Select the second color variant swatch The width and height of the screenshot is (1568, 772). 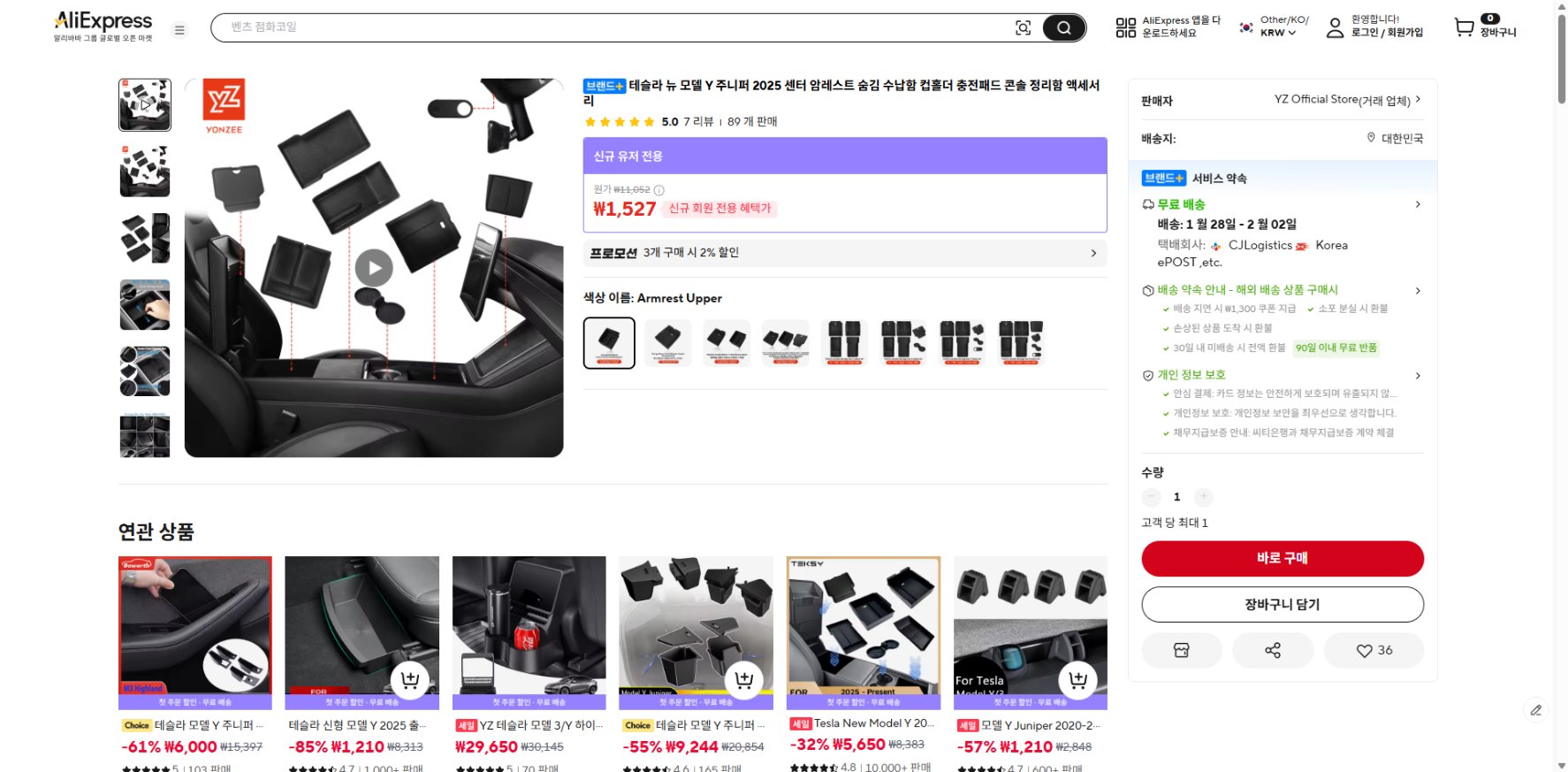pos(668,343)
